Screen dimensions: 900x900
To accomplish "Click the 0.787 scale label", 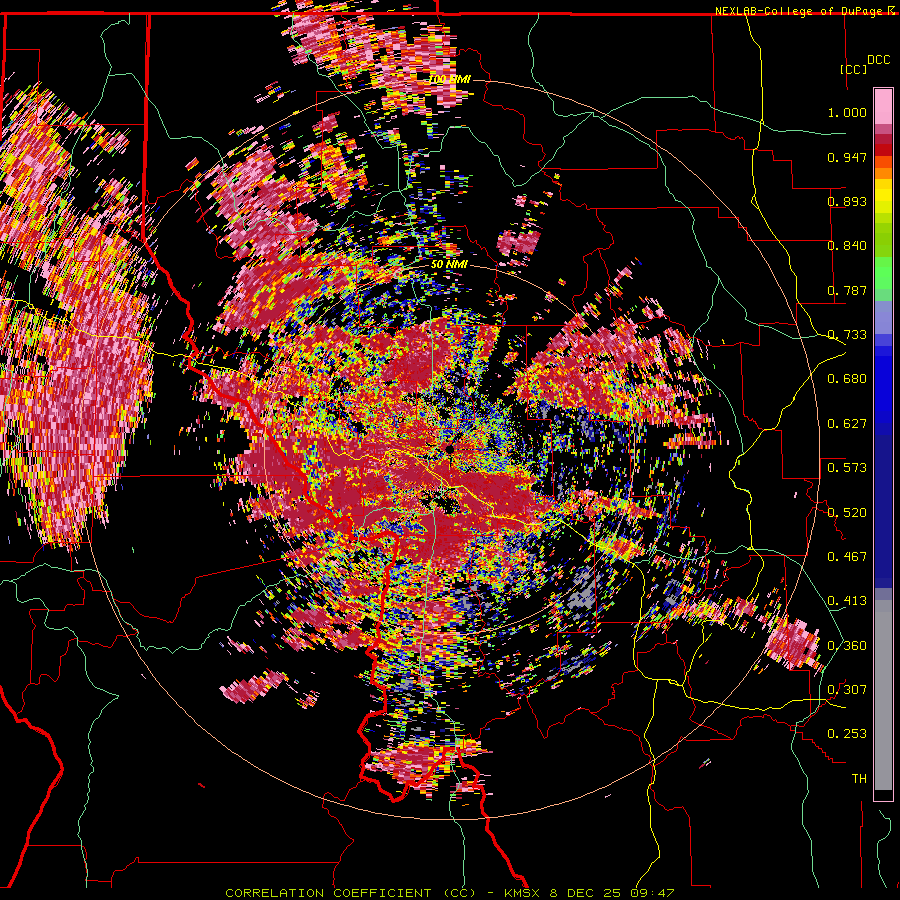I will pyautogui.click(x=847, y=290).
